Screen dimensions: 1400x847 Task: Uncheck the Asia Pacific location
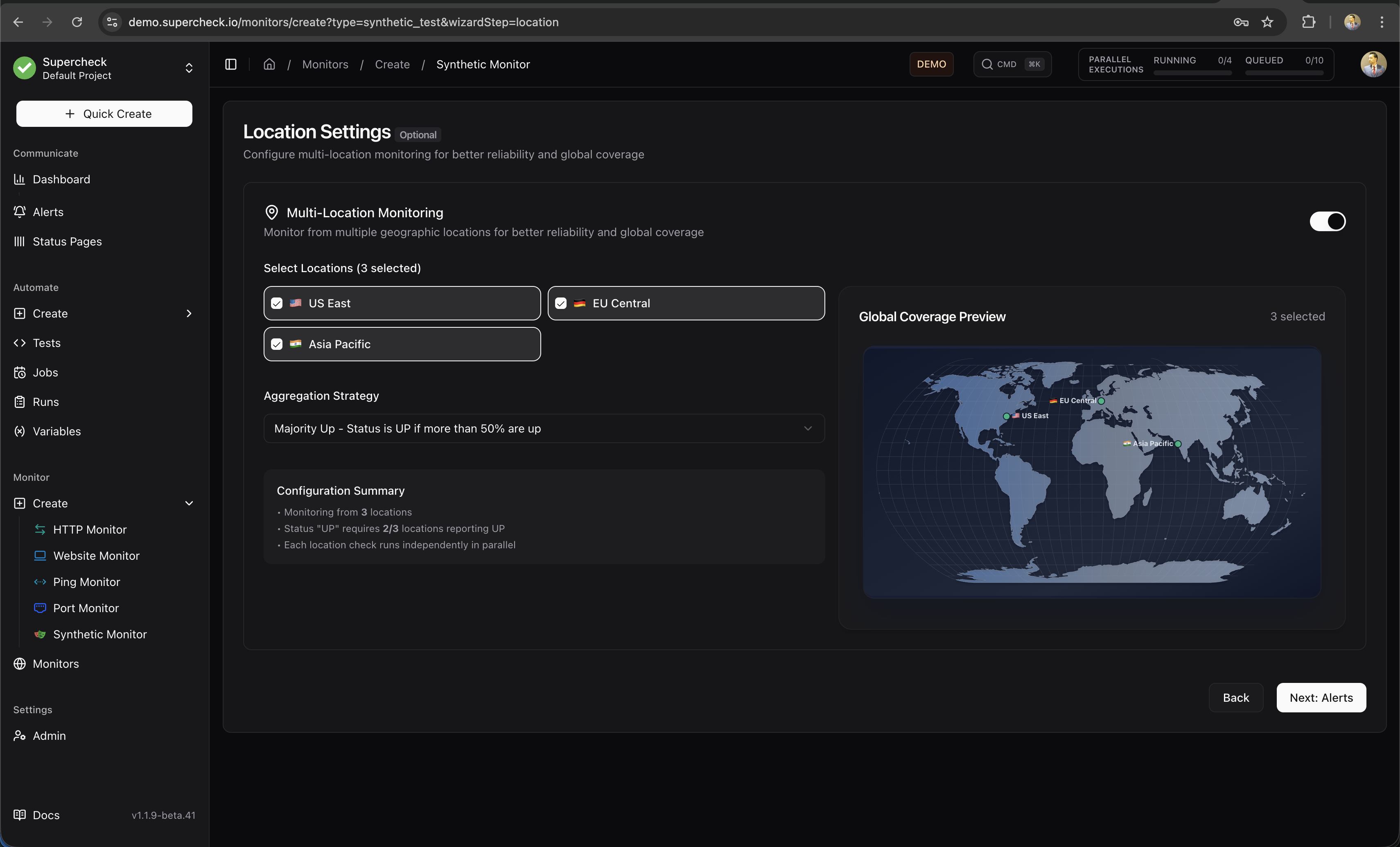277,344
